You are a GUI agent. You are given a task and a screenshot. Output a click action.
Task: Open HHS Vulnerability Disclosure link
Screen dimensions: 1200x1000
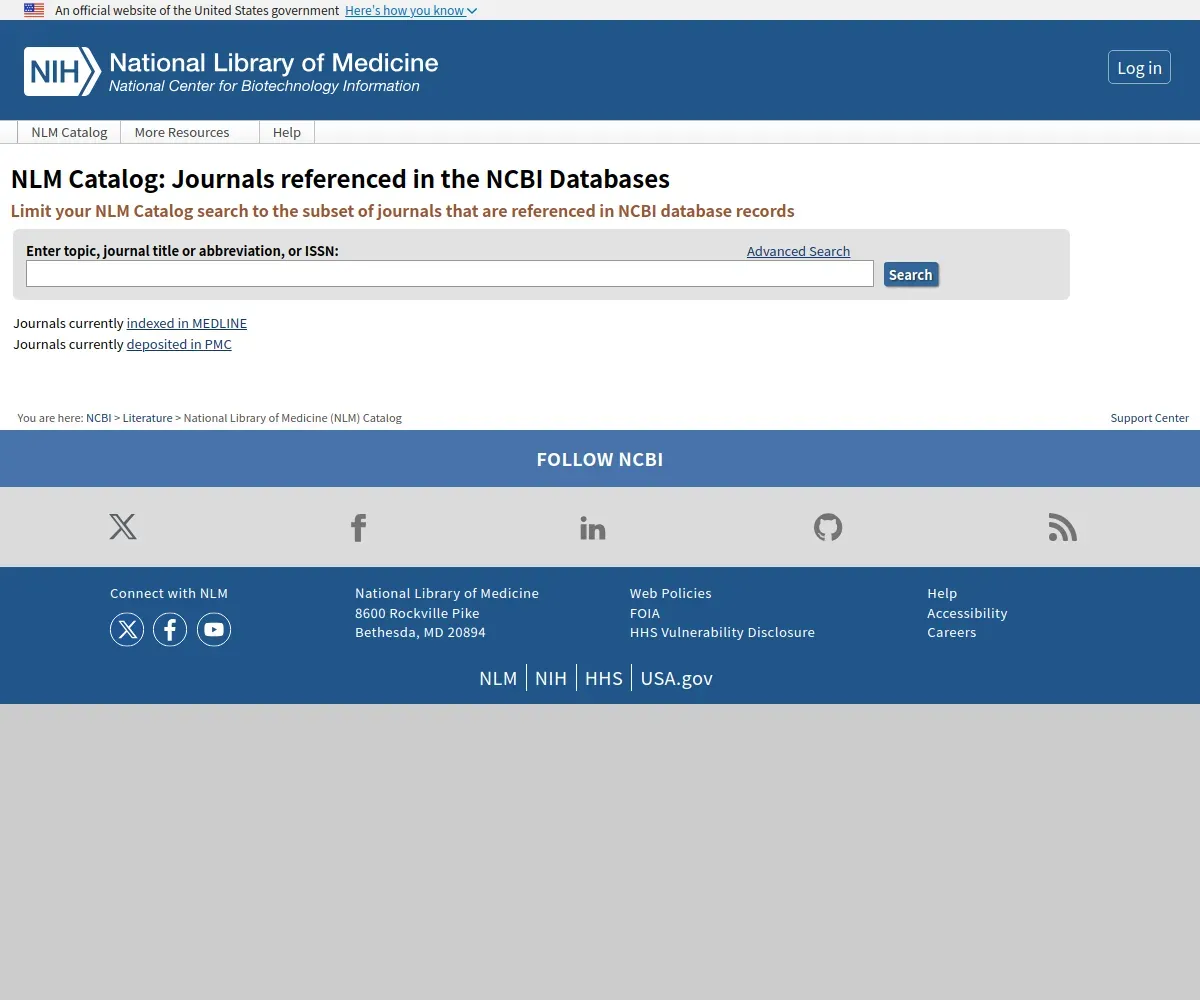[x=722, y=632]
